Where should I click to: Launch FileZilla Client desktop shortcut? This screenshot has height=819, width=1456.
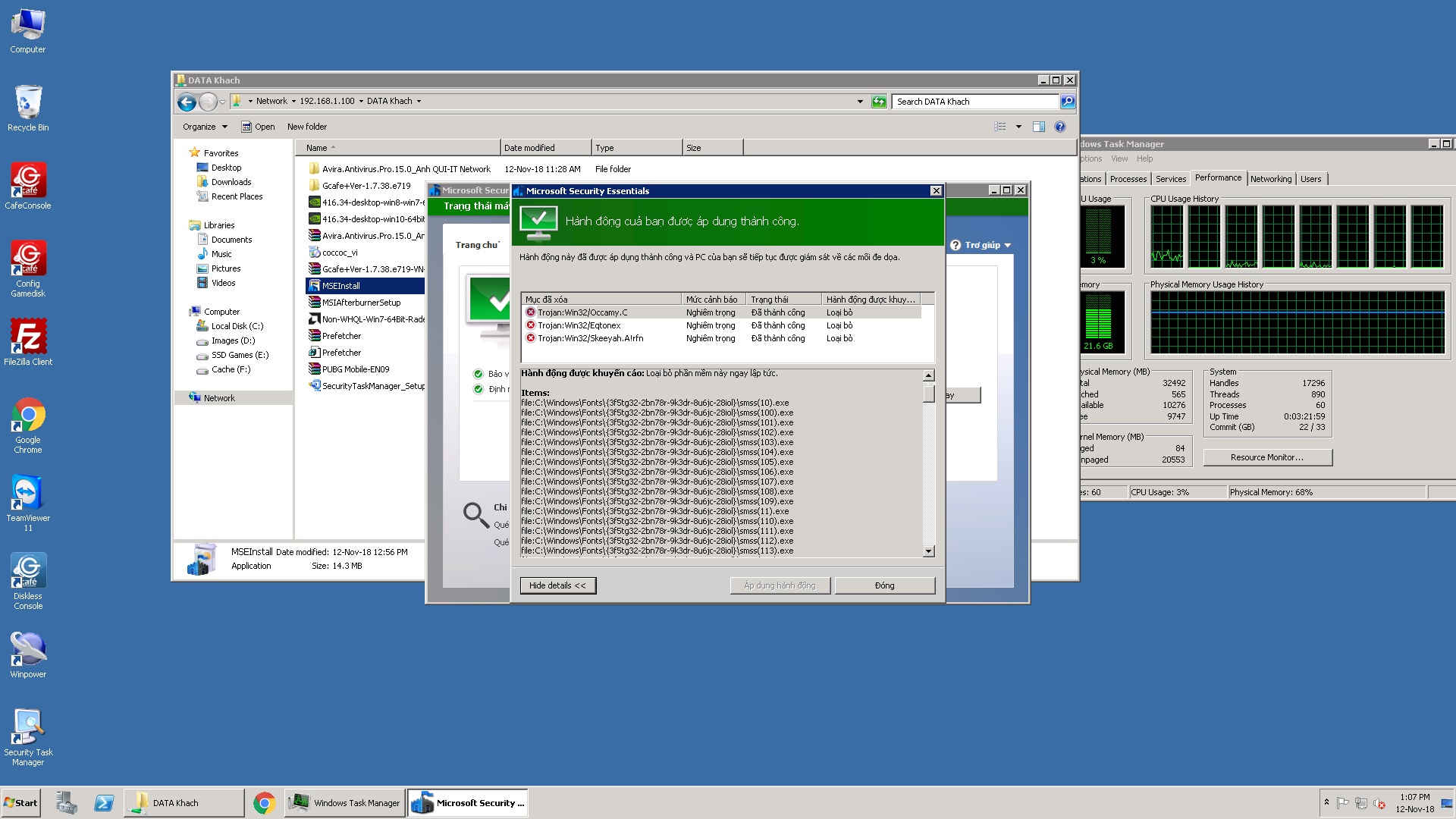click(28, 342)
